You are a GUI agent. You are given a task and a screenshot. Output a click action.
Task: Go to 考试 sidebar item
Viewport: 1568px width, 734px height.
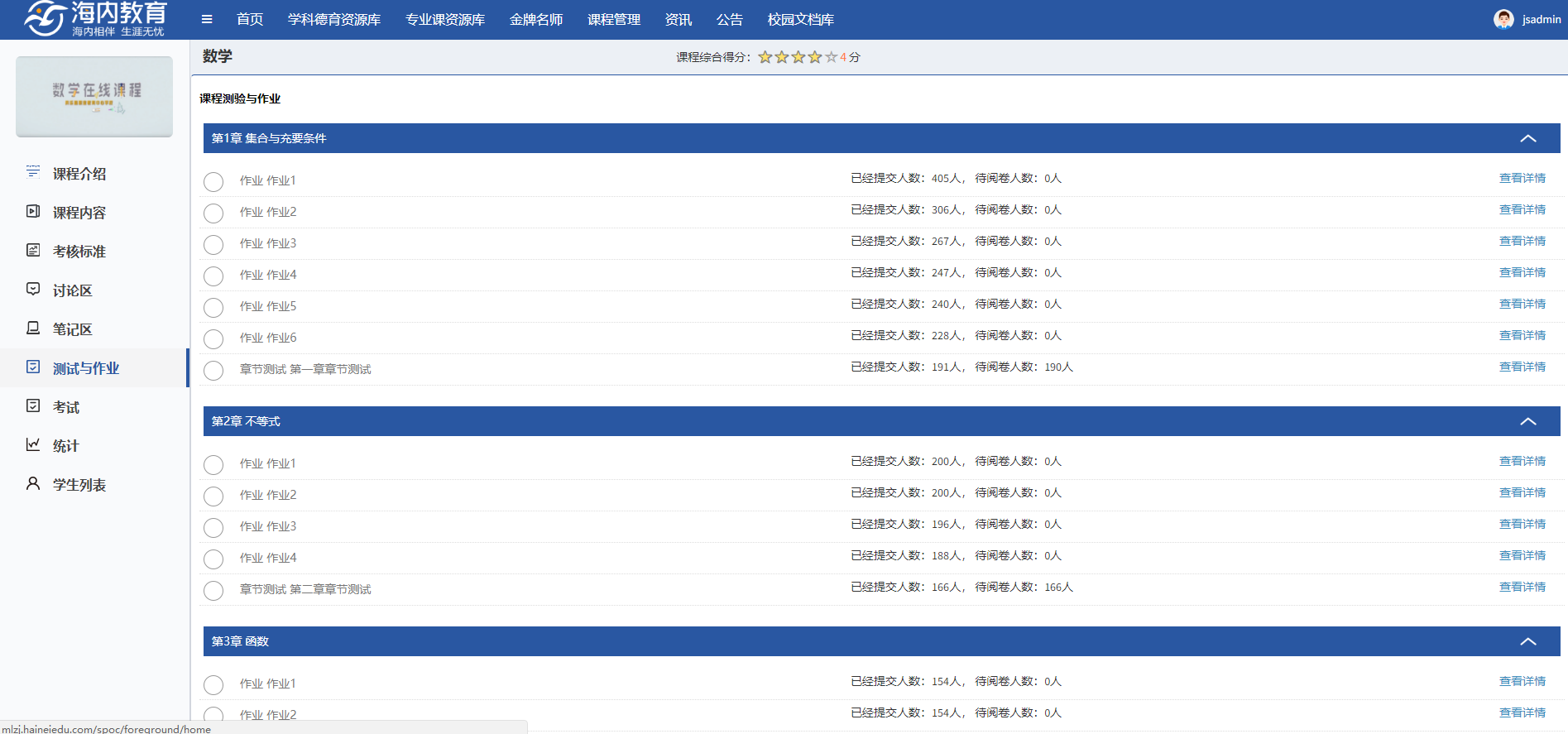[x=66, y=407]
